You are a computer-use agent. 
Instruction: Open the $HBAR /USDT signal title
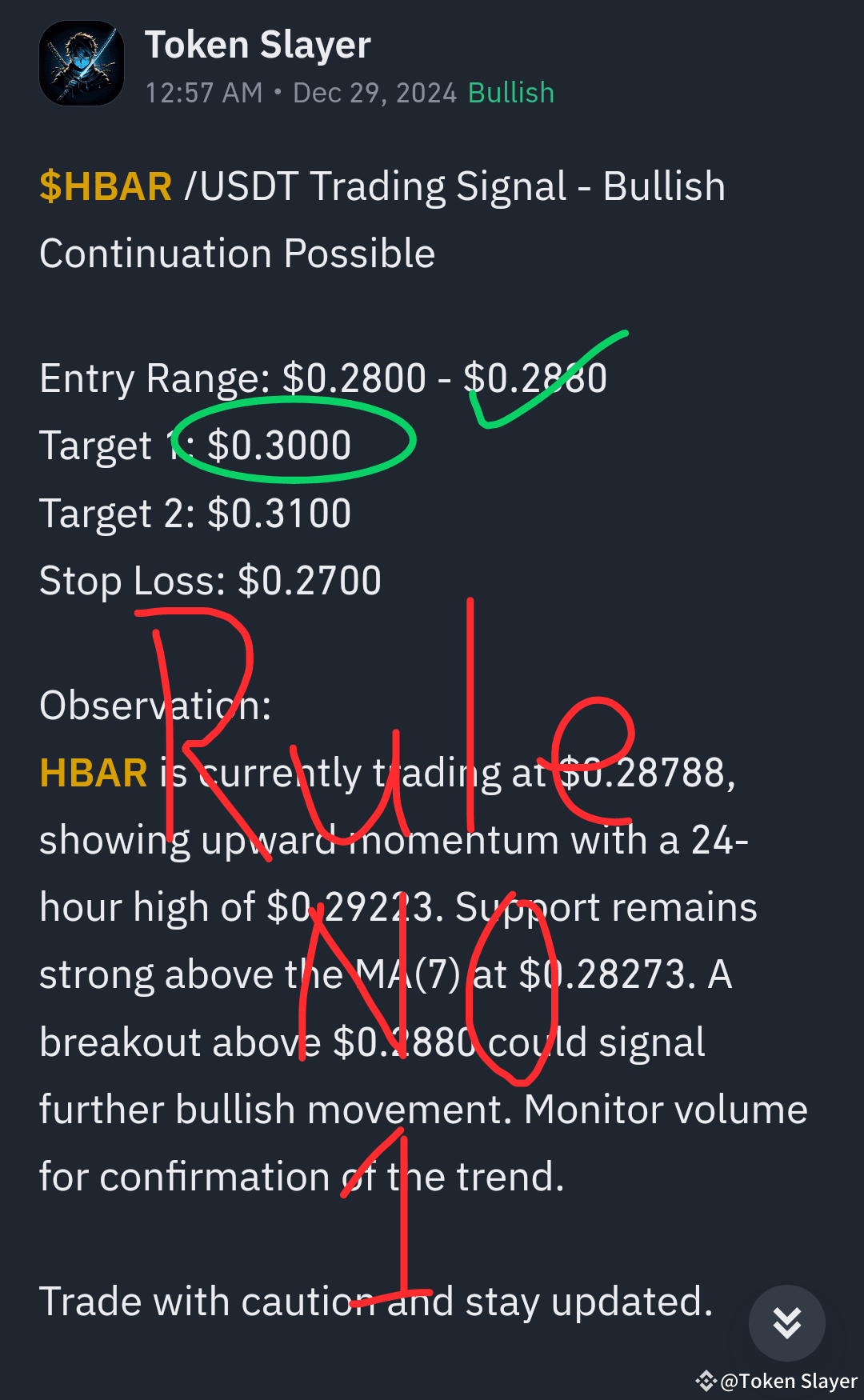382,186
